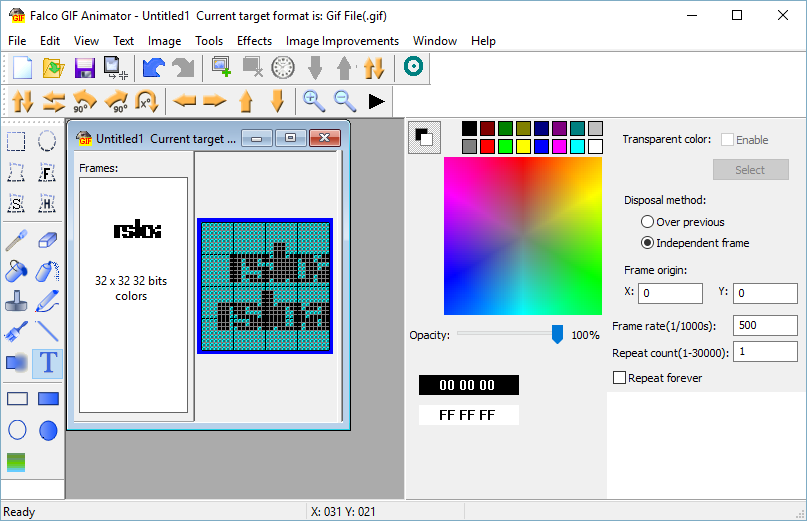Shift image right with orange arrow
Screen dimensions: 807x521
pyautogui.click(x=215, y=100)
